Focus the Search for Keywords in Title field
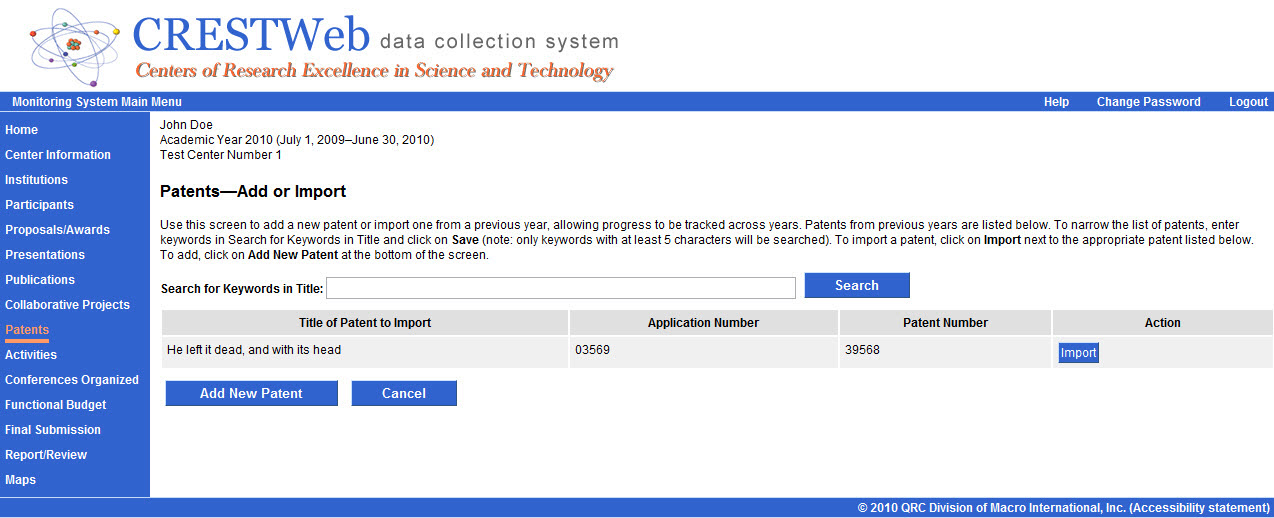Screen dimensions: 1274x518 561,288
